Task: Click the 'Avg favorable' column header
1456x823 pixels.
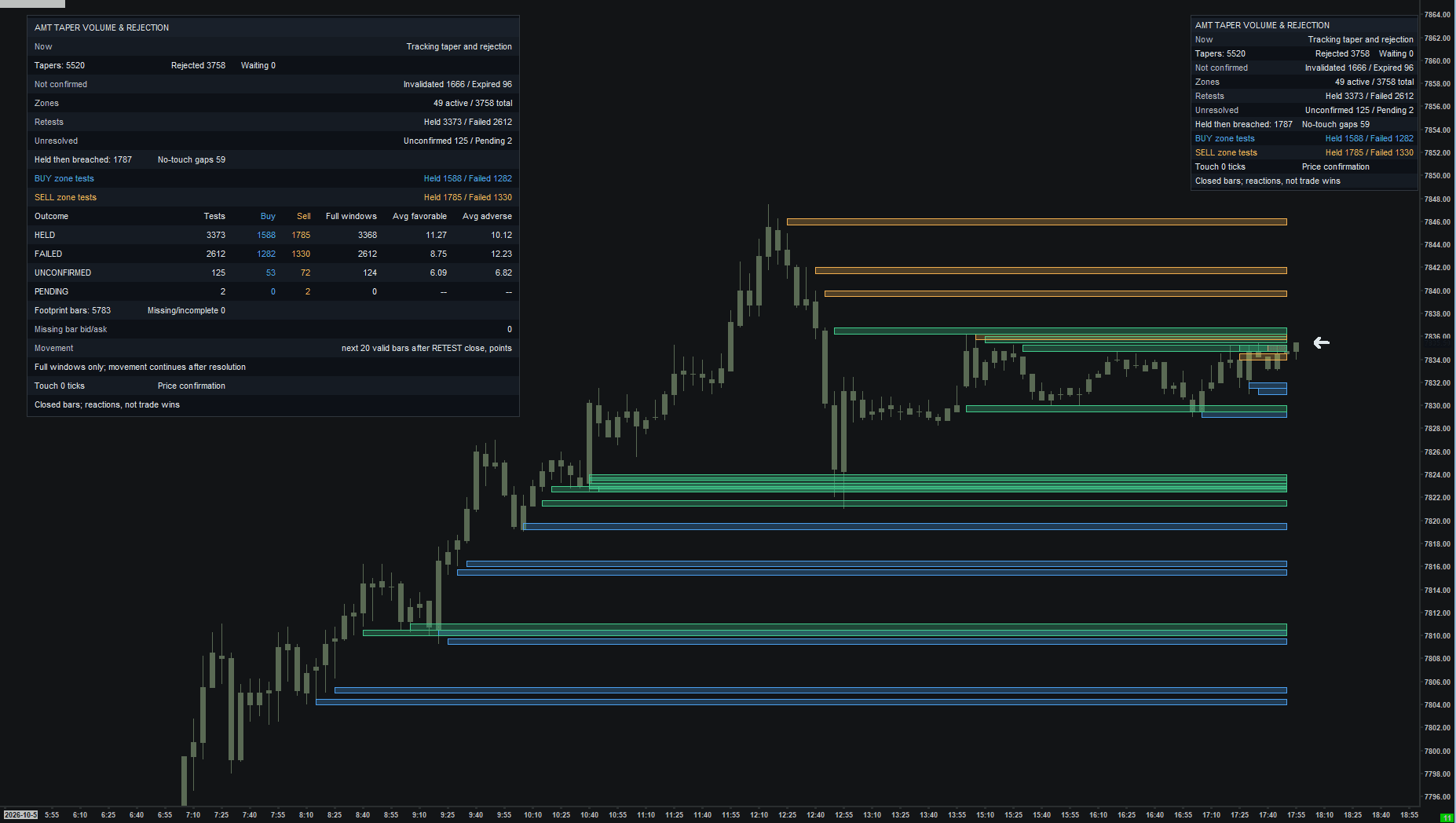Action: [419, 216]
